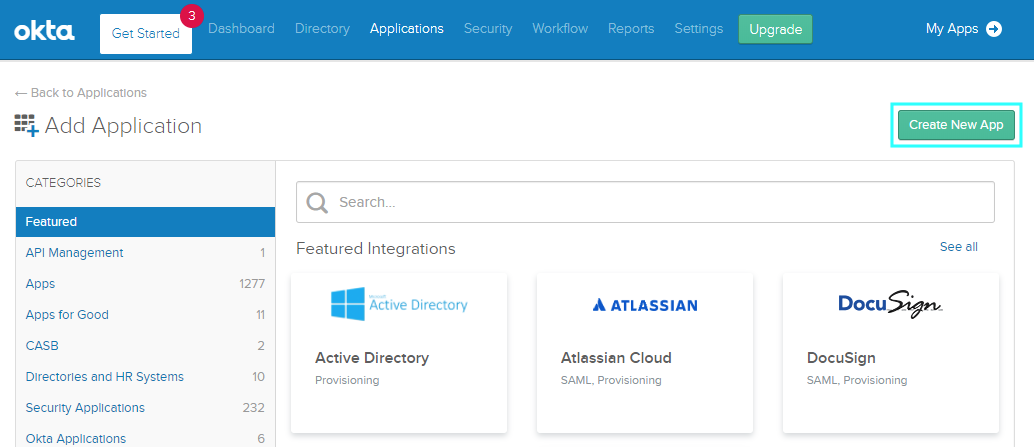
Task: Click the red notification badge showing 3
Action: tap(191, 16)
